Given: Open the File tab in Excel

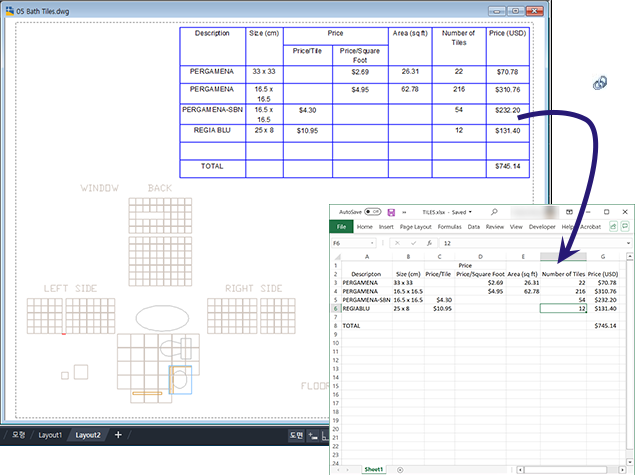Looking at the screenshot, I should (341, 227).
